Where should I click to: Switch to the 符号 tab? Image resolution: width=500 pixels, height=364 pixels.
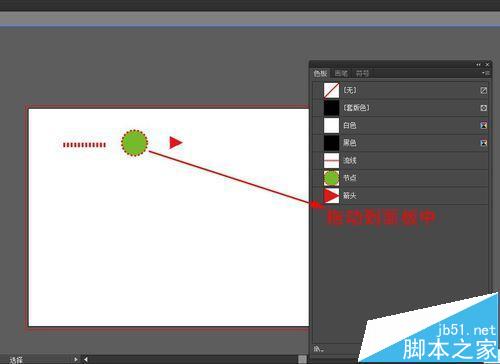[x=362, y=73]
